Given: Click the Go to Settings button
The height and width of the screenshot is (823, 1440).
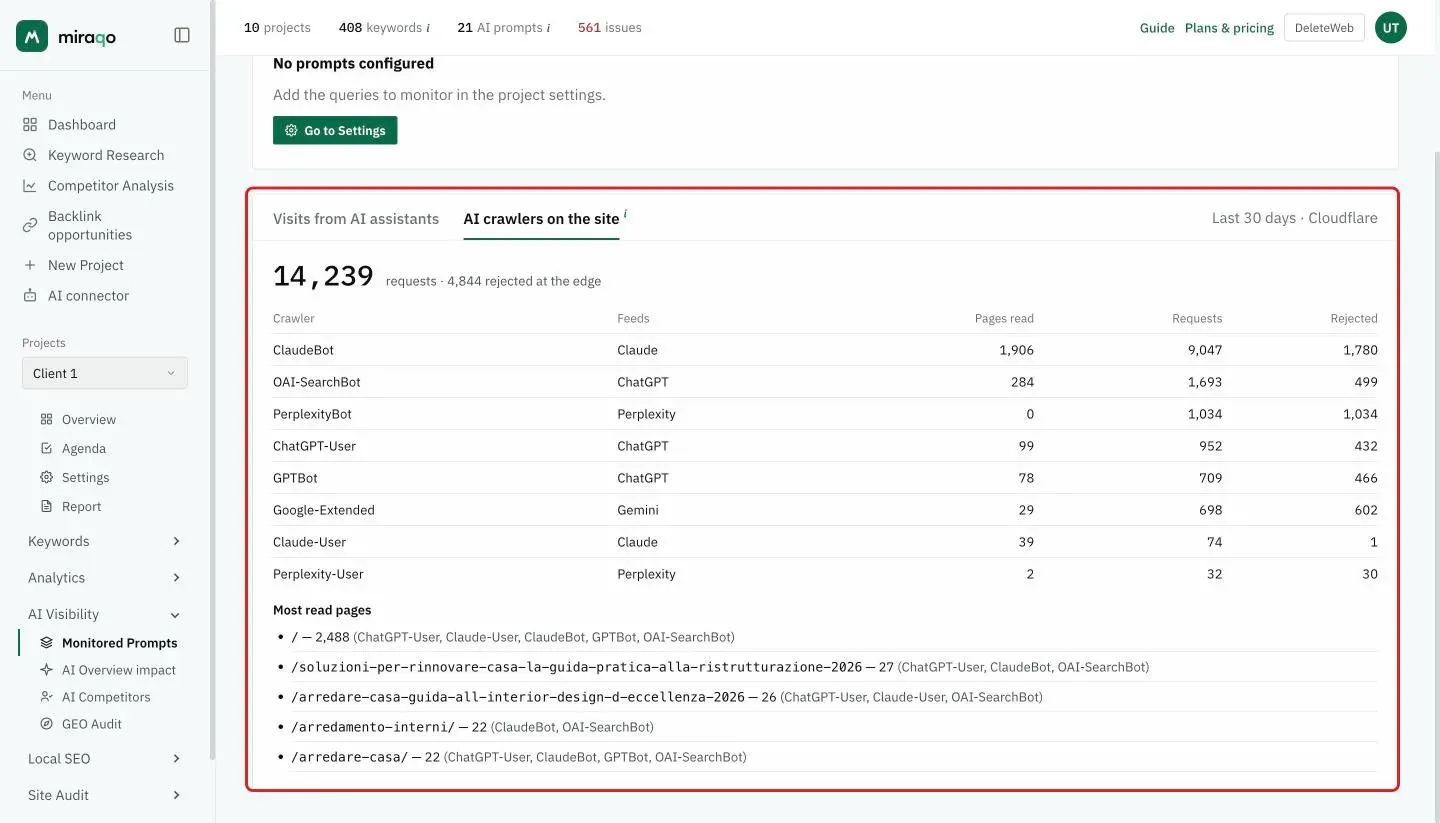Looking at the screenshot, I should point(335,130).
